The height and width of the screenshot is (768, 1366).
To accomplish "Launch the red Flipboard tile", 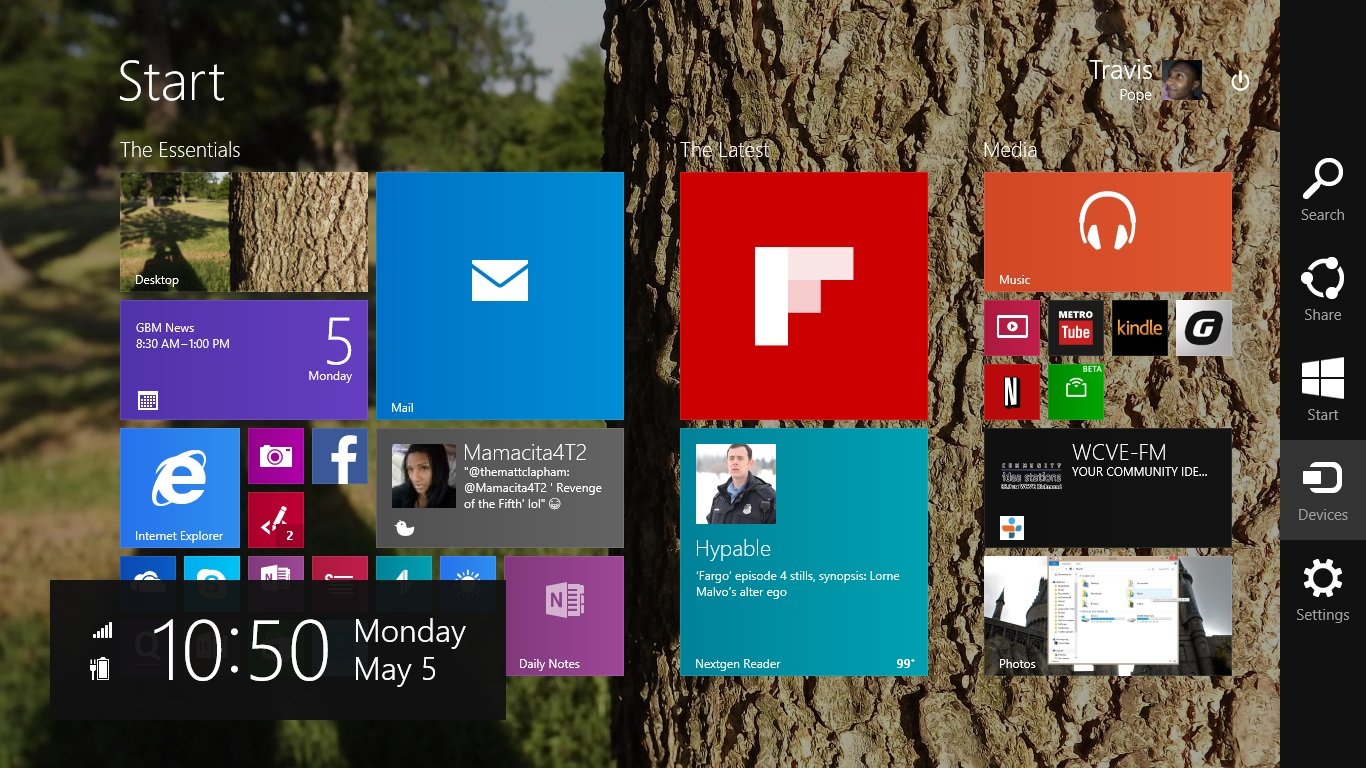I will (x=804, y=296).
